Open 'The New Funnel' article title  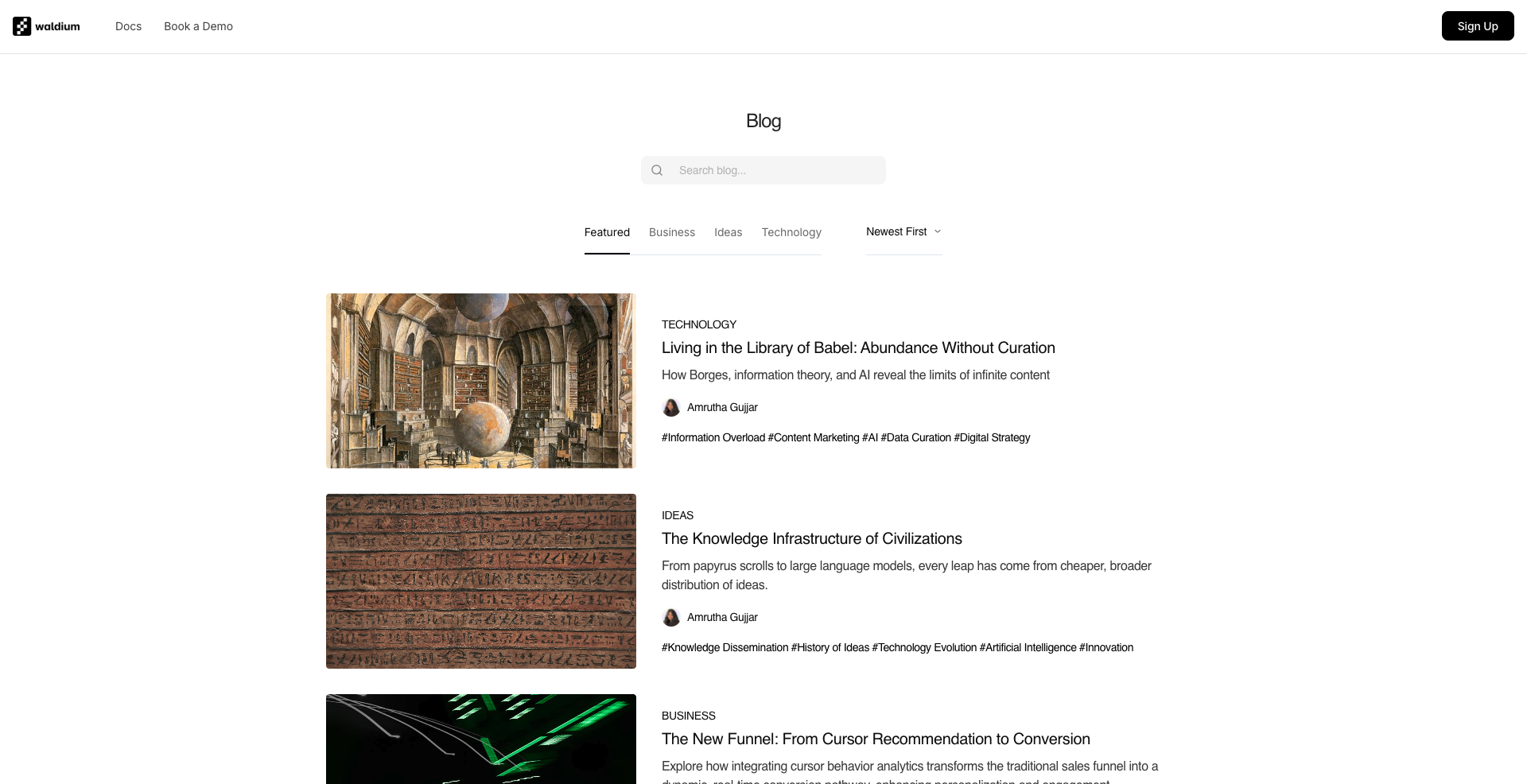pyautogui.click(x=876, y=739)
